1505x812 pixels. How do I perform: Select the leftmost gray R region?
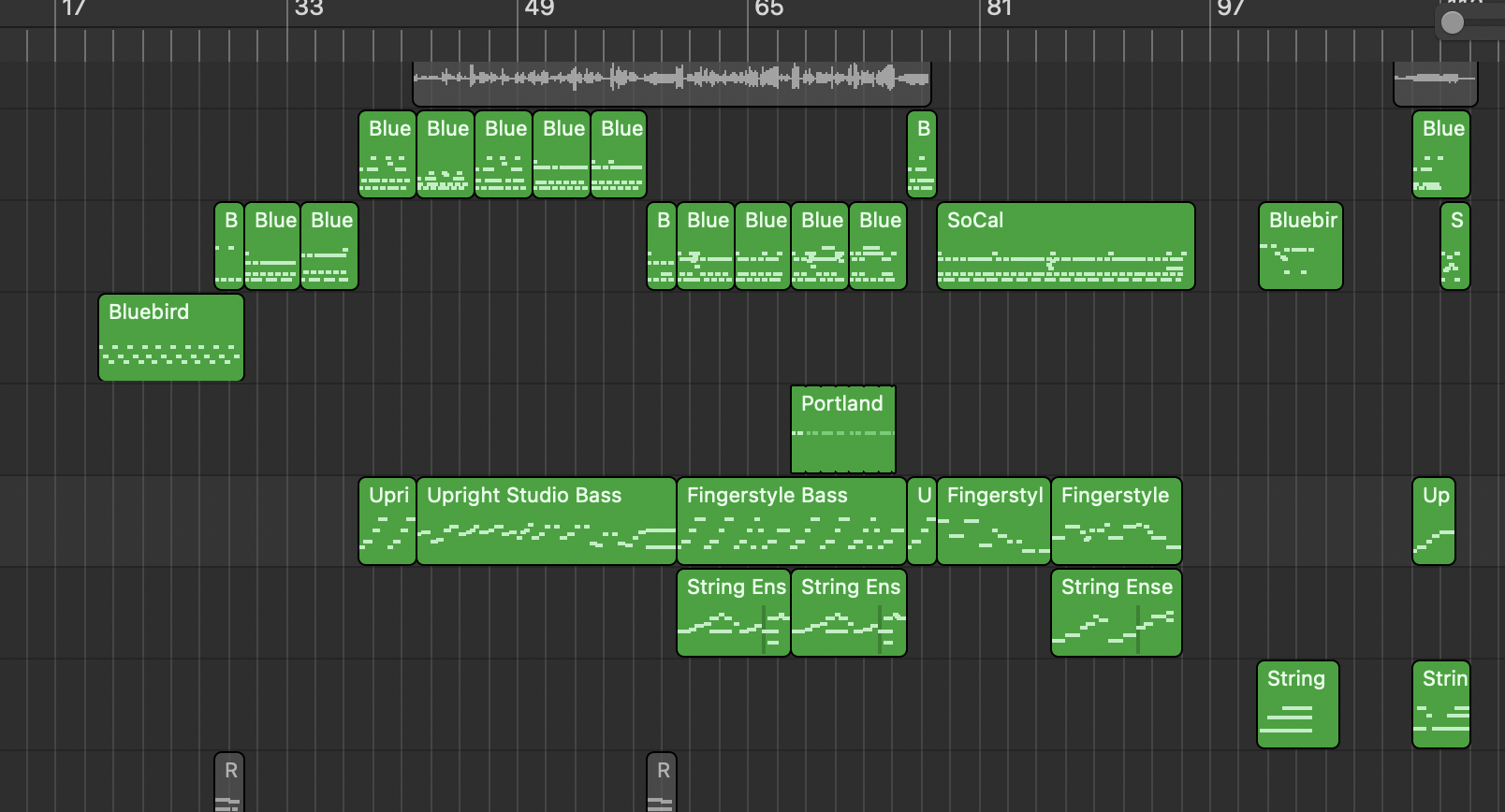pyautogui.click(x=229, y=782)
